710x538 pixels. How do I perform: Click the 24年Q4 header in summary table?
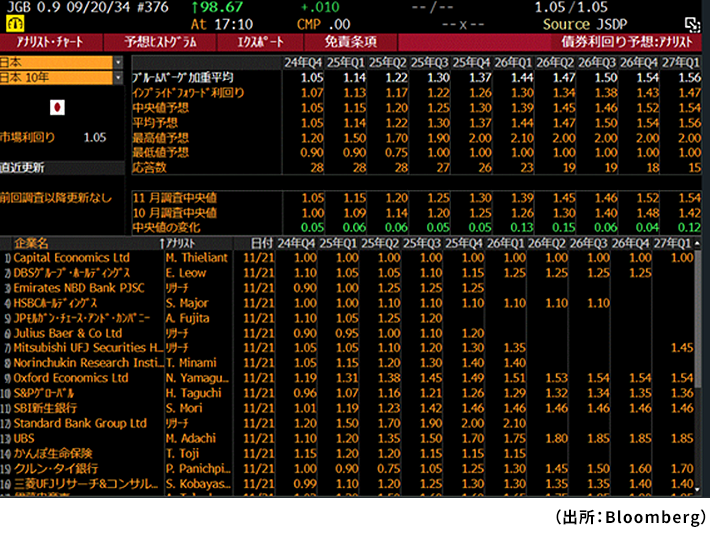click(303, 62)
